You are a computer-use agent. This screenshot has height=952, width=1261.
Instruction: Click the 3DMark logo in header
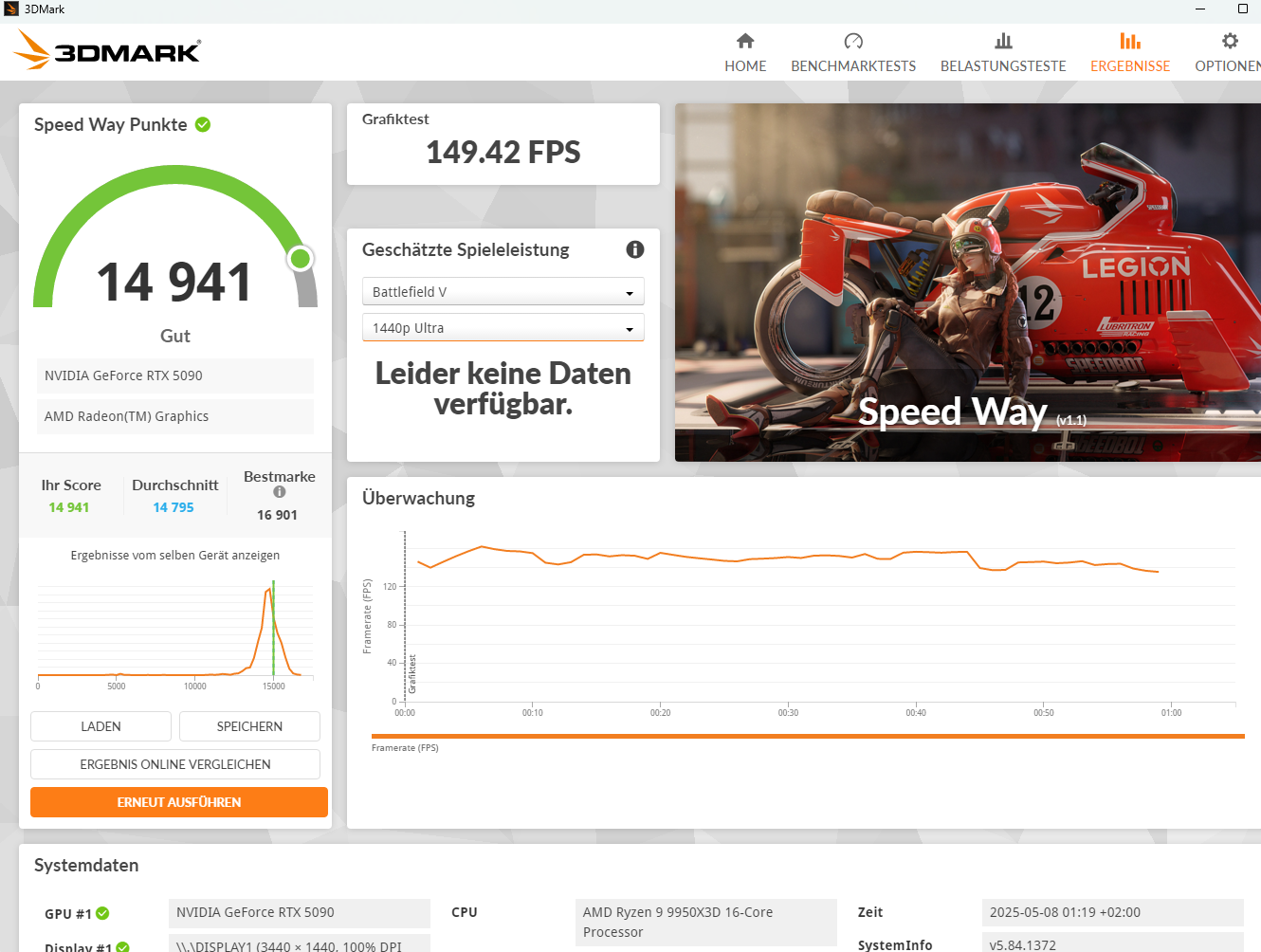point(108,50)
